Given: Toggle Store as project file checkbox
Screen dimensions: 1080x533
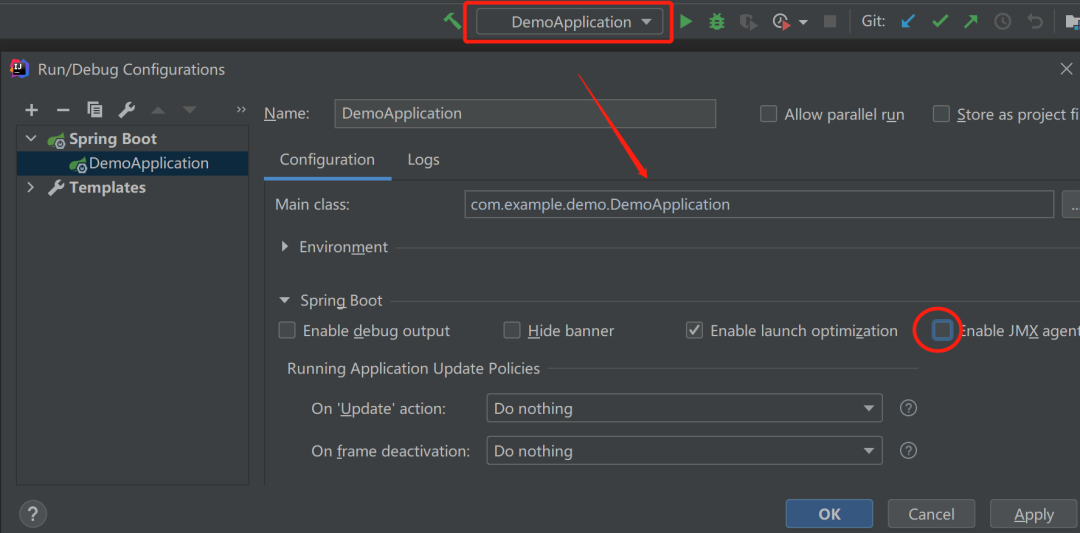Looking at the screenshot, I should (x=941, y=114).
